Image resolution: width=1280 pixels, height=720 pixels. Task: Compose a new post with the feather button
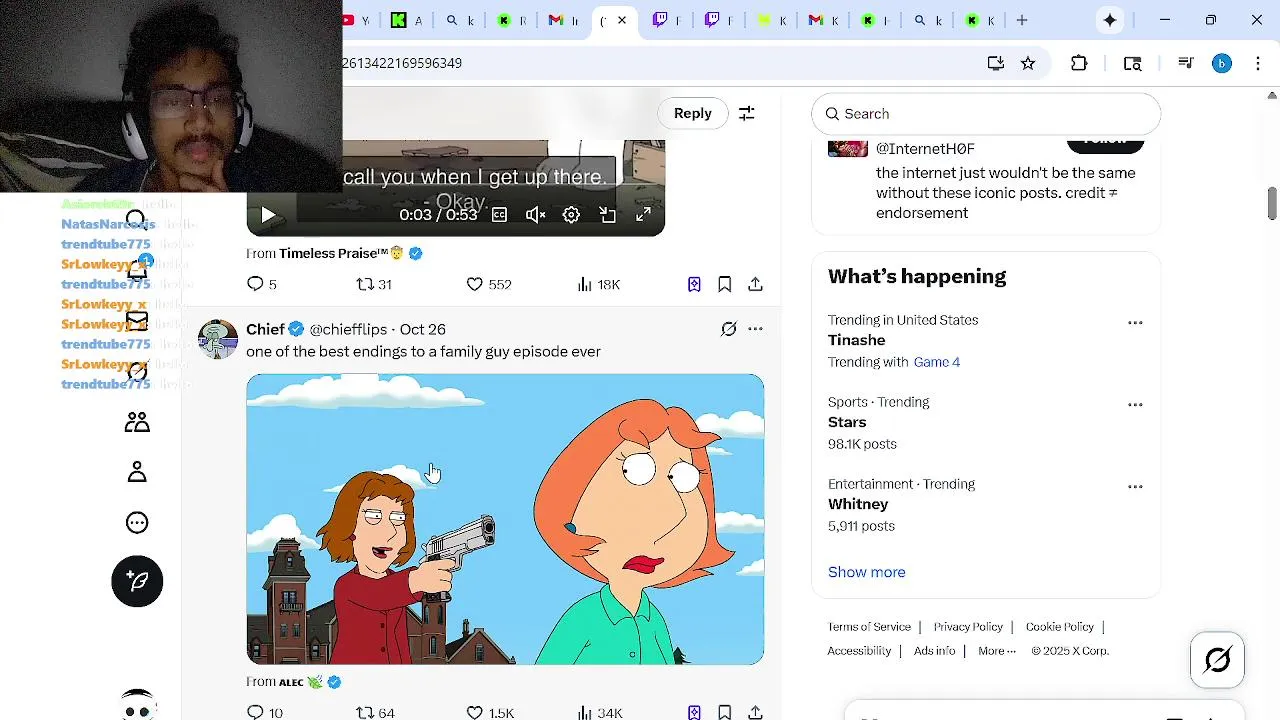tap(137, 581)
